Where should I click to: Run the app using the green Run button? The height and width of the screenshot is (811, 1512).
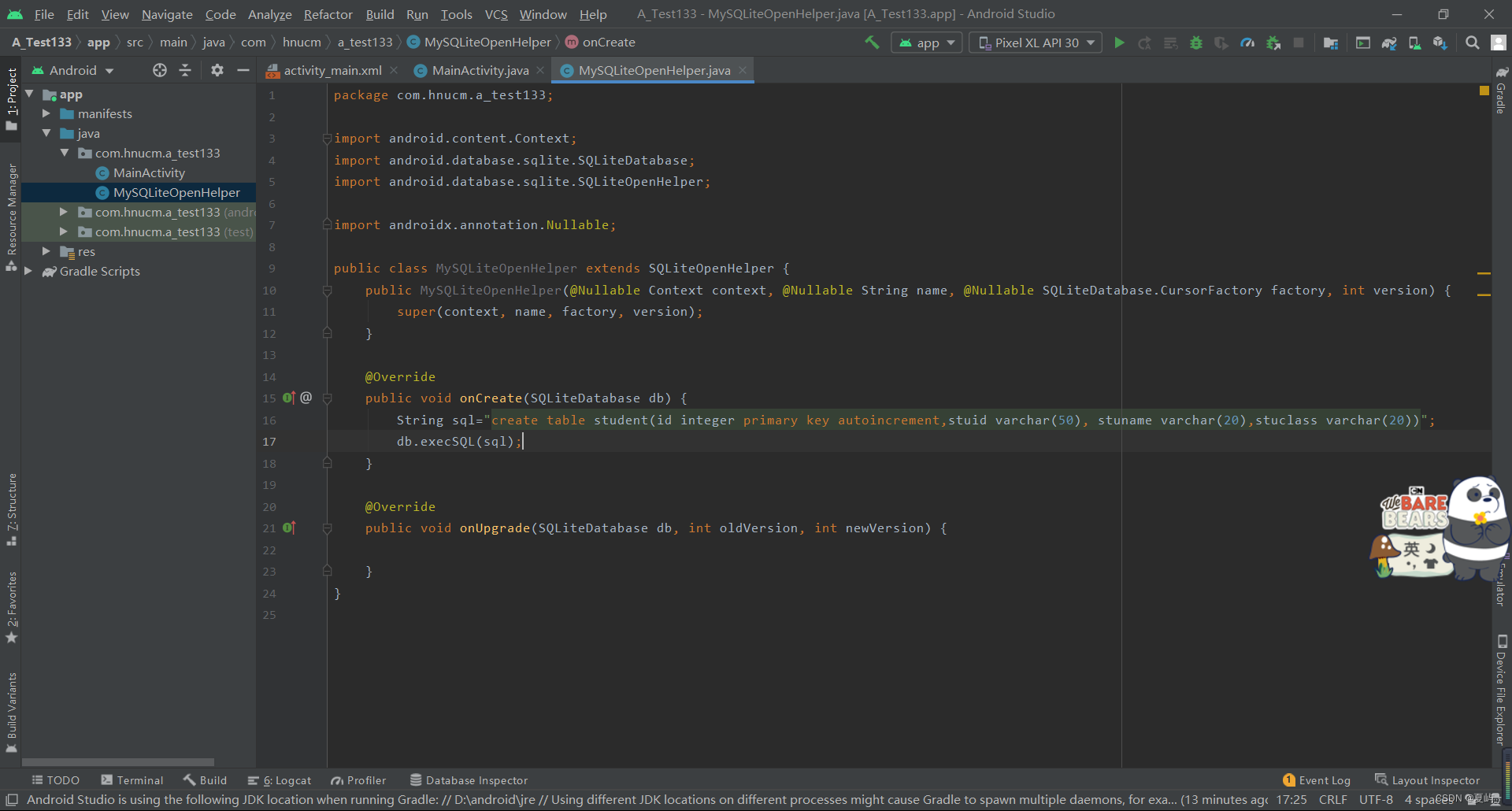tap(1119, 43)
